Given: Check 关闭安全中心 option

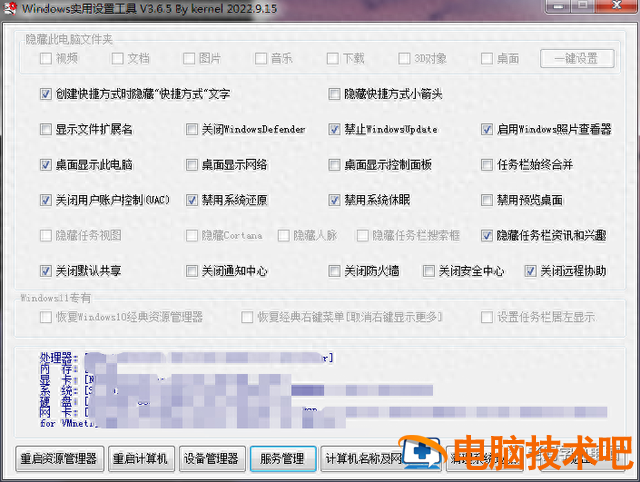Looking at the screenshot, I should (429, 271).
